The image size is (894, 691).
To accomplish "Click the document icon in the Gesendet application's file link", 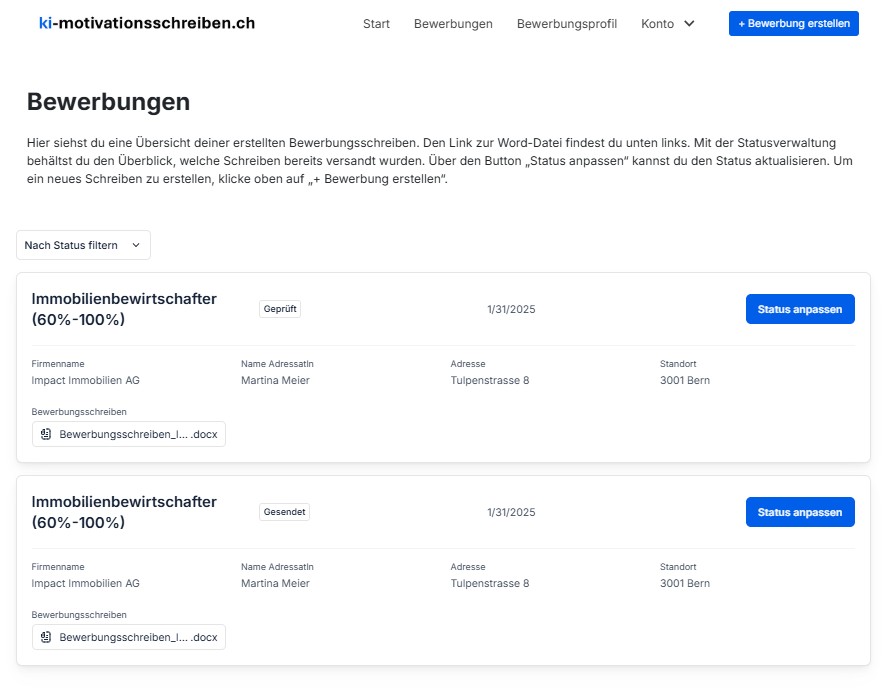I will coord(46,637).
